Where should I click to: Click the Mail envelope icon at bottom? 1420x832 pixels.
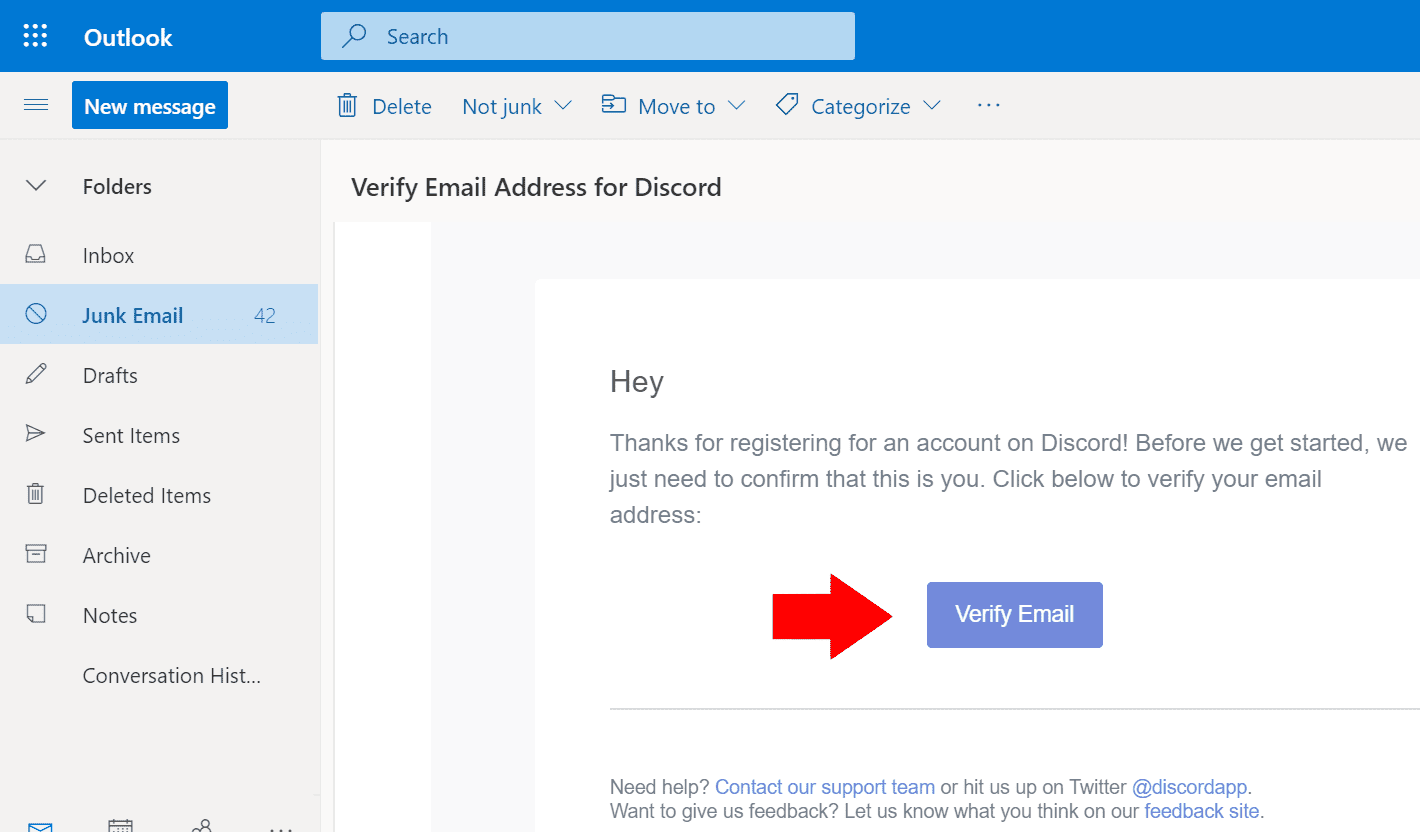40,826
